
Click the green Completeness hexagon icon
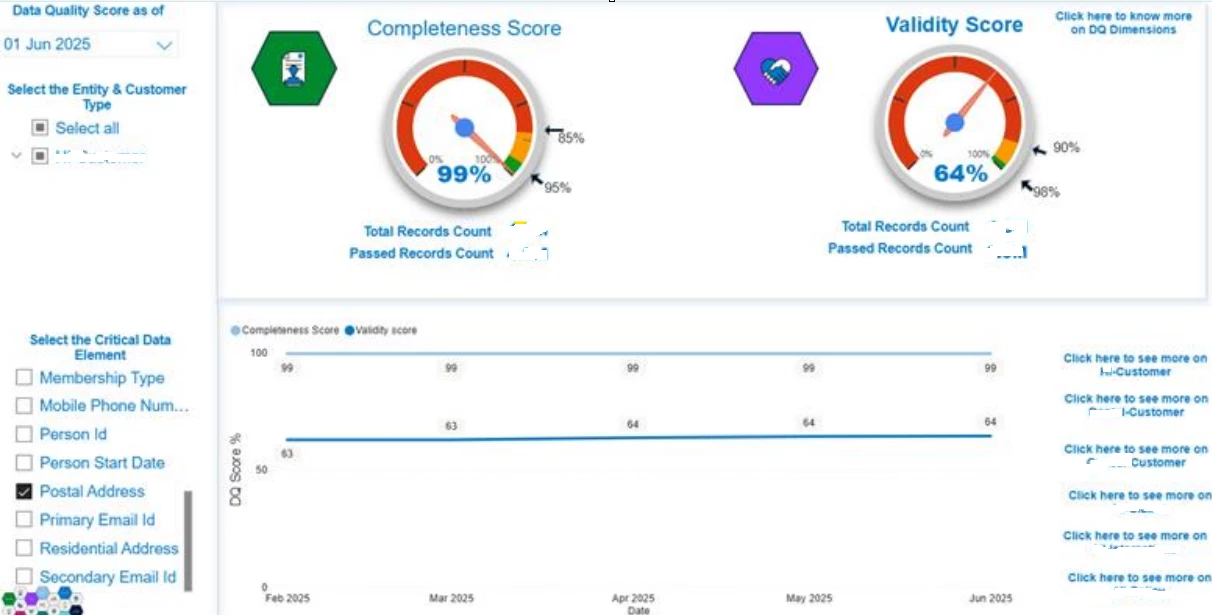(x=294, y=69)
